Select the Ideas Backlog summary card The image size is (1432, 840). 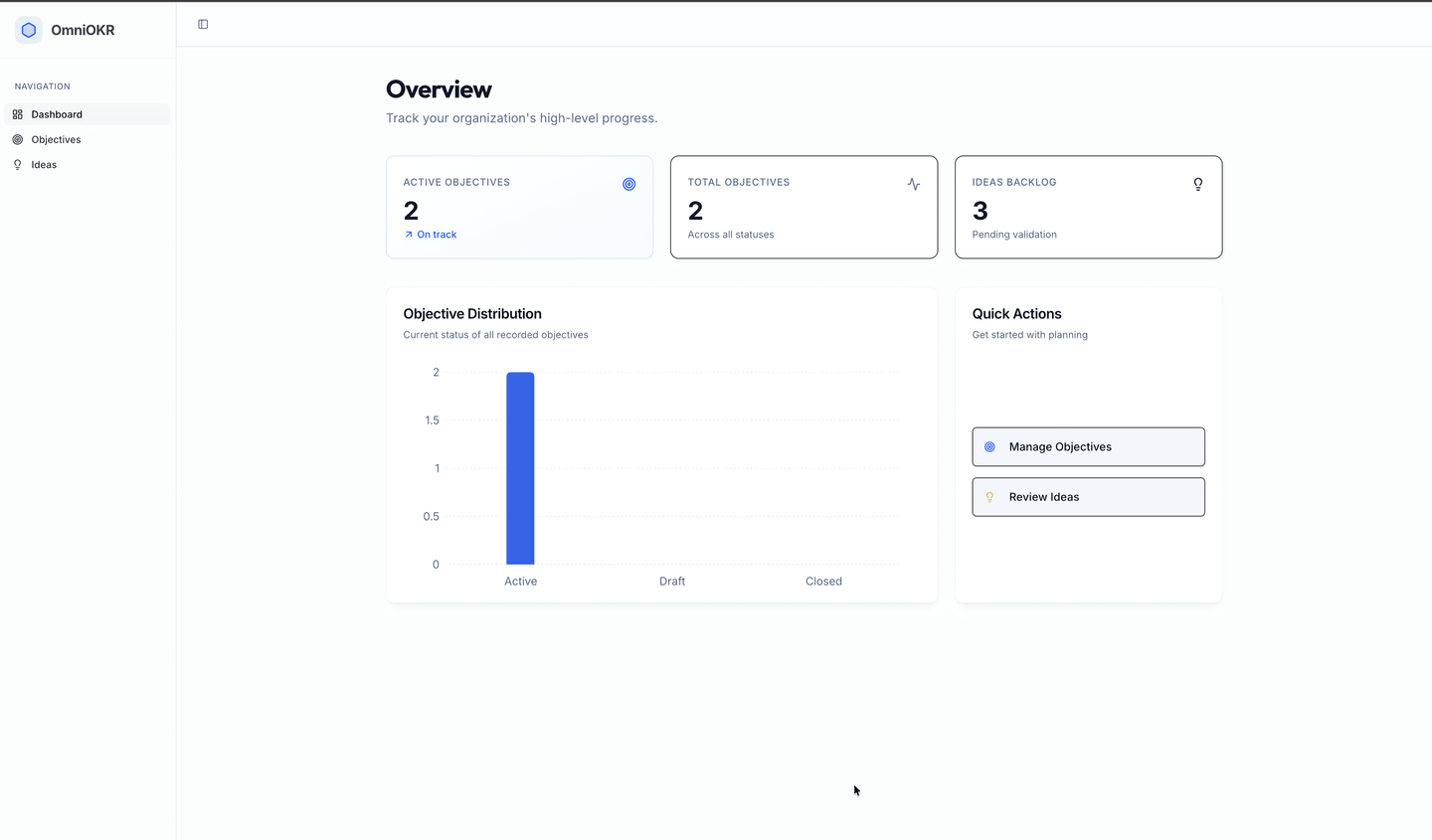[x=1088, y=207]
